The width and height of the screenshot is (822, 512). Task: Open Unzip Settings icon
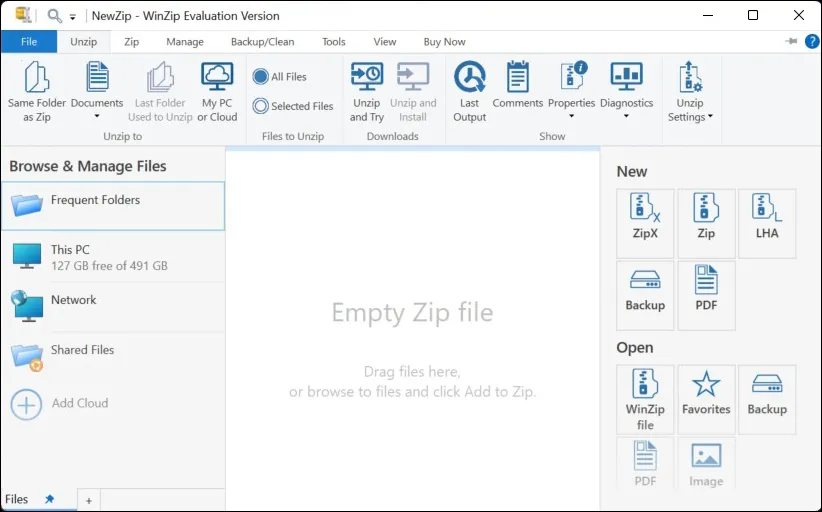tap(690, 77)
